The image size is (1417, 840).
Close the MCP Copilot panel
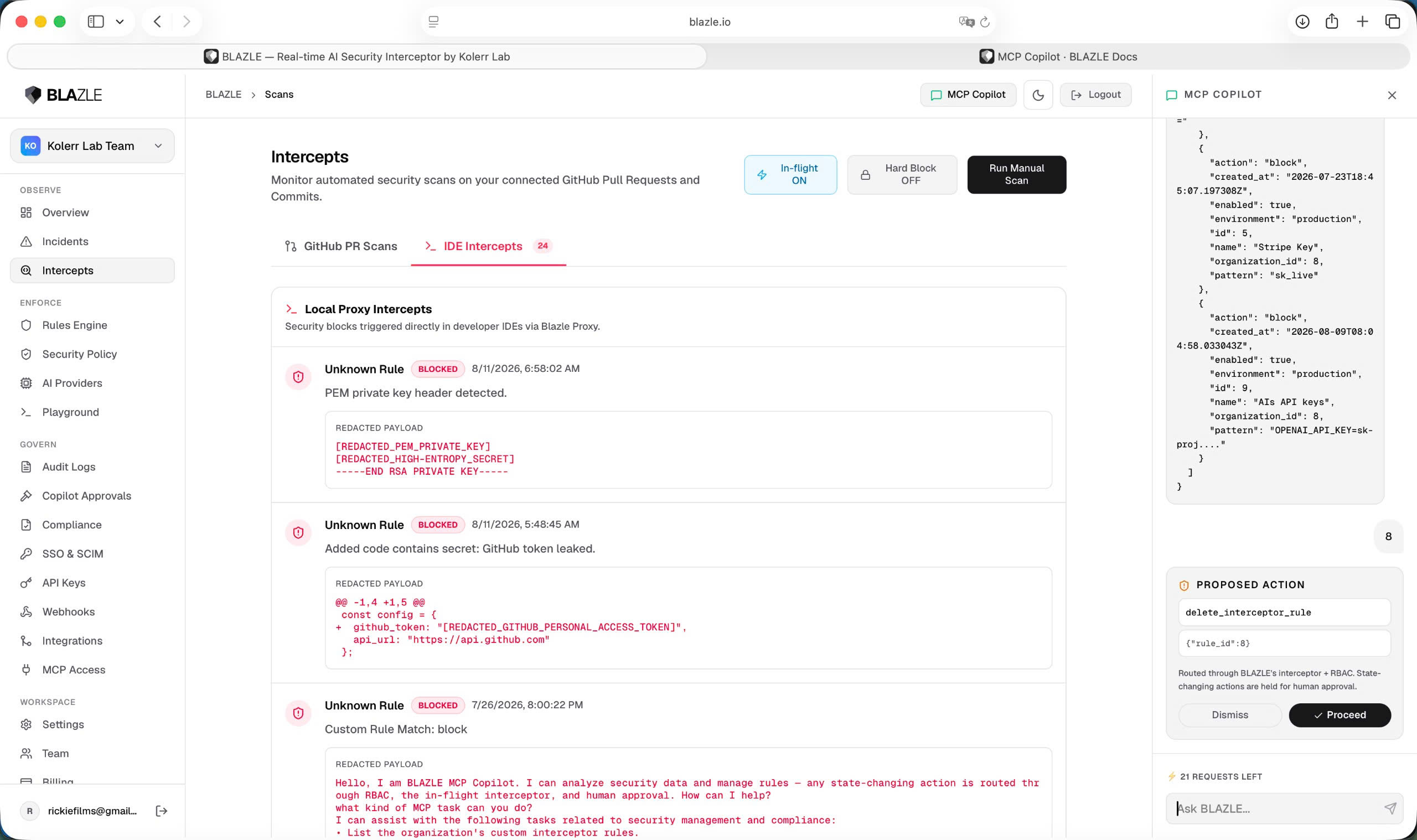coord(1392,95)
